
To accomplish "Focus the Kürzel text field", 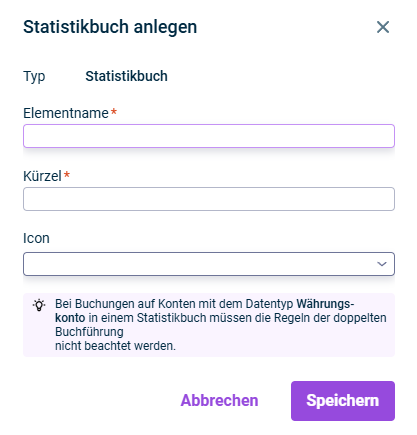I will (x=209, y=199).
